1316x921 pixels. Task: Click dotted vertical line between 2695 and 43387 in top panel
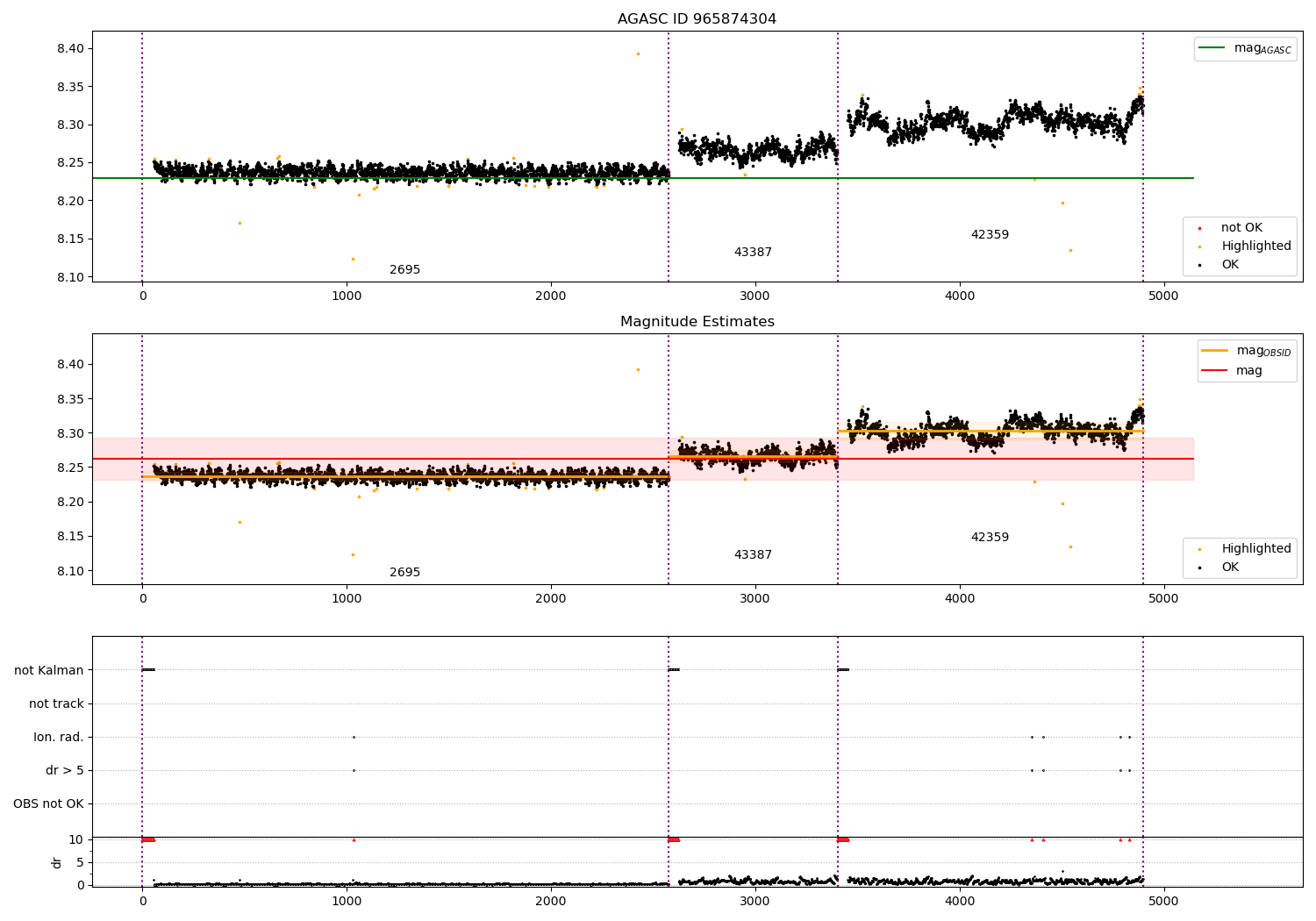(669, 156)
